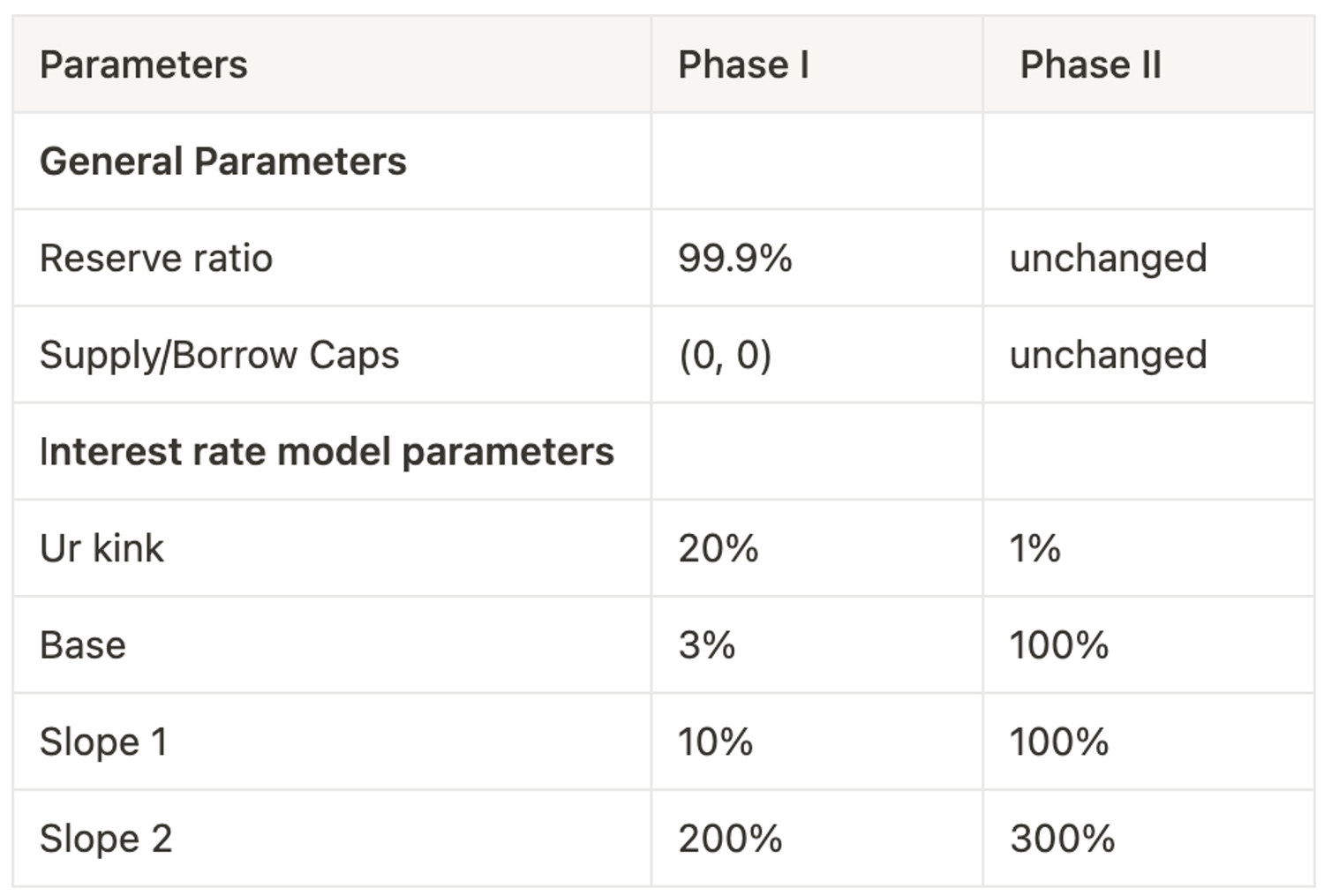
Task: Click unchanged in the Reserve ratio row
Action: (x=1108, y=259)
